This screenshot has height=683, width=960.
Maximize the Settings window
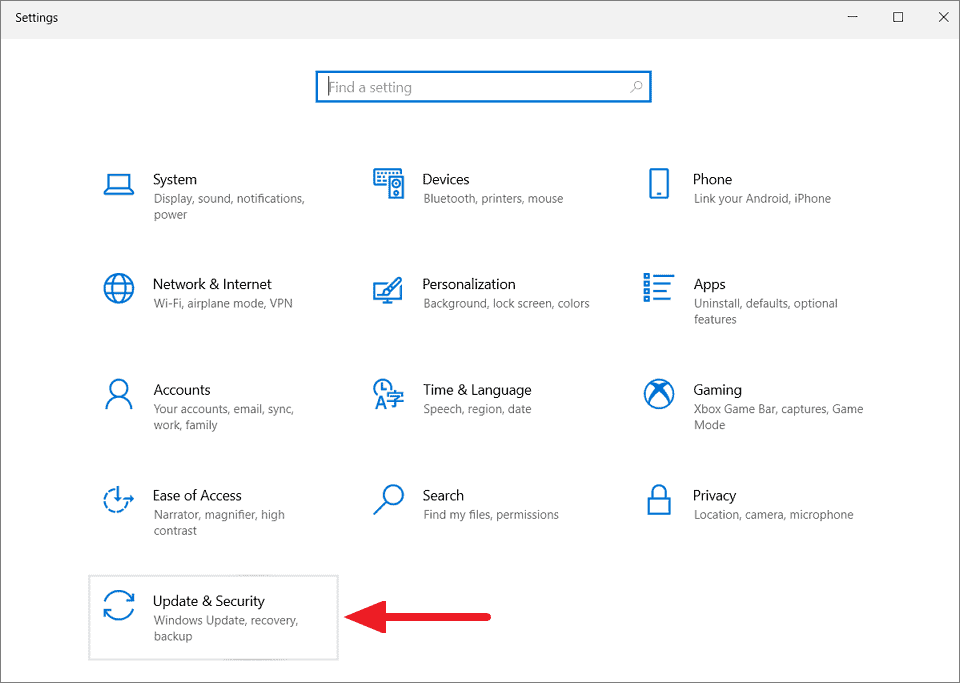click(898, 17)
